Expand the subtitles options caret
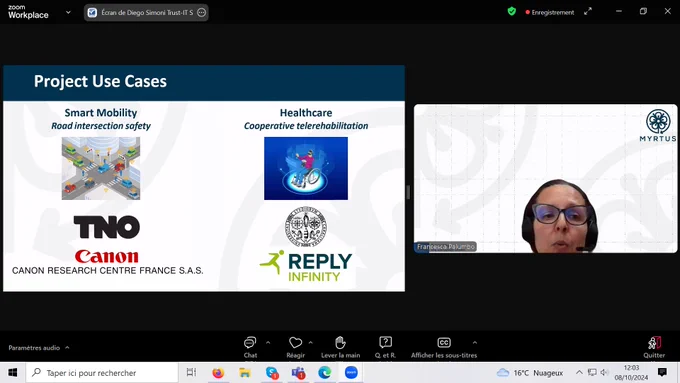This screenshot has width=680, height=383. [475, 343]
